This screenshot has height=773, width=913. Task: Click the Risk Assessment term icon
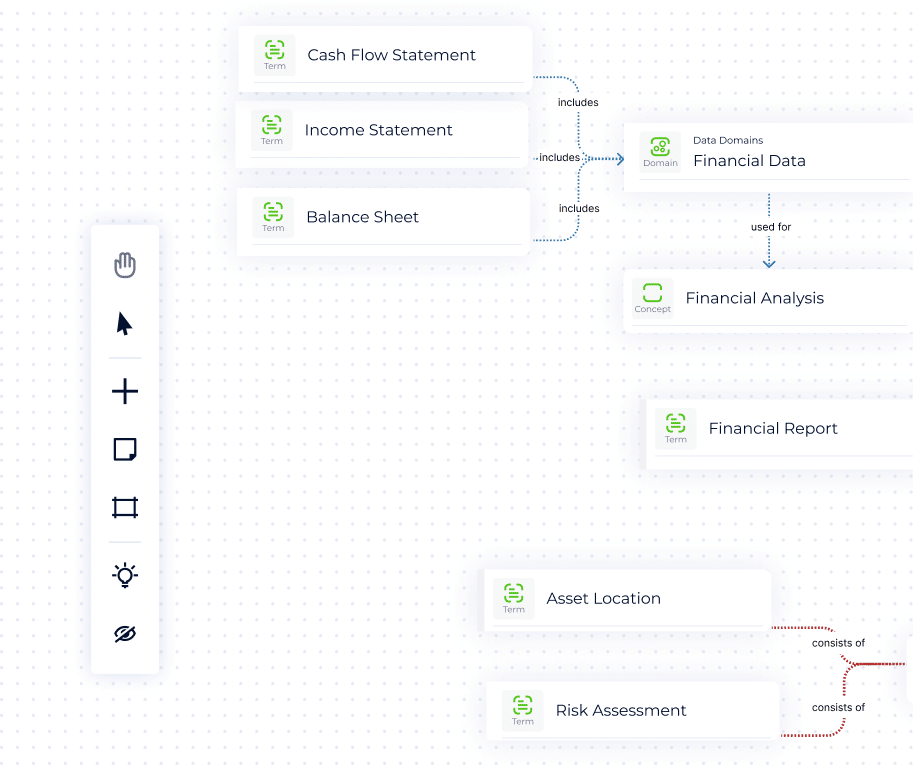pyautogui.click(x=522, y=709)
